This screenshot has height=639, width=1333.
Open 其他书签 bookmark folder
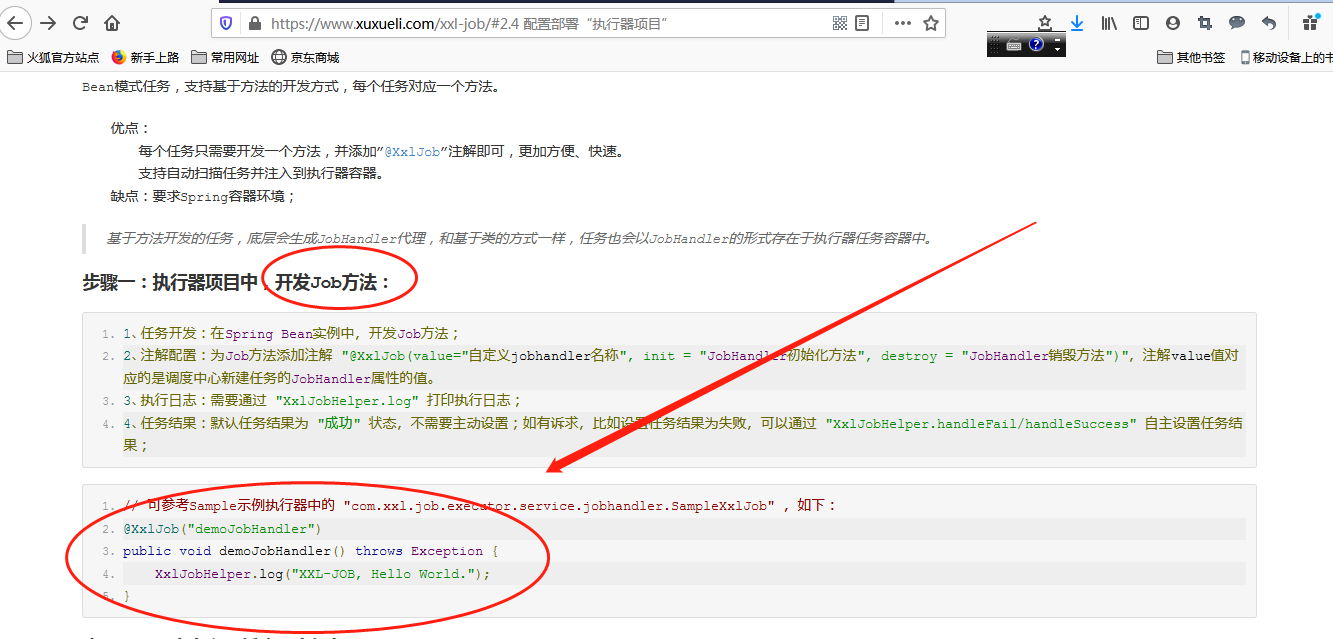point(1191,58)
